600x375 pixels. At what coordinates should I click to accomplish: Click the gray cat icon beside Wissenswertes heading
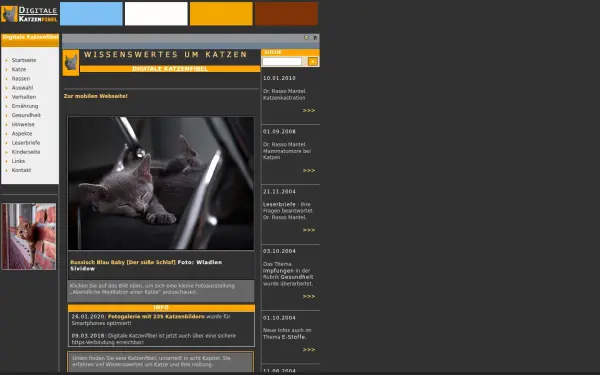click(x=71, y=63)
